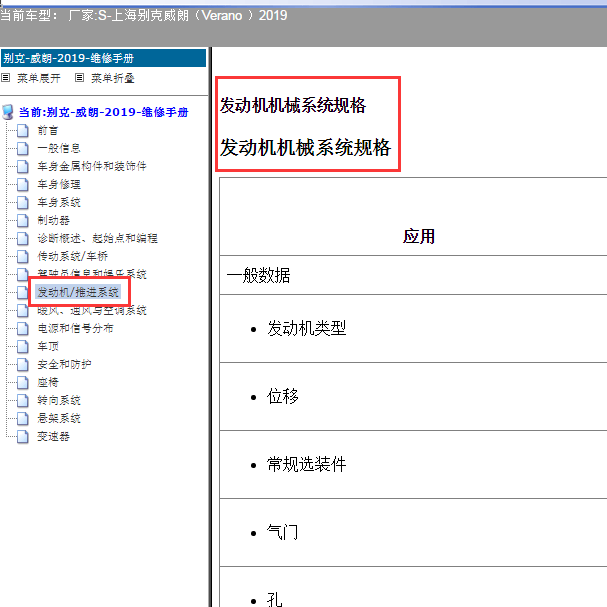This screenshot has width=607, height=607.
Task: Open the 安全和防护 section
Action: pyautogui.click(x=64, y=364)
